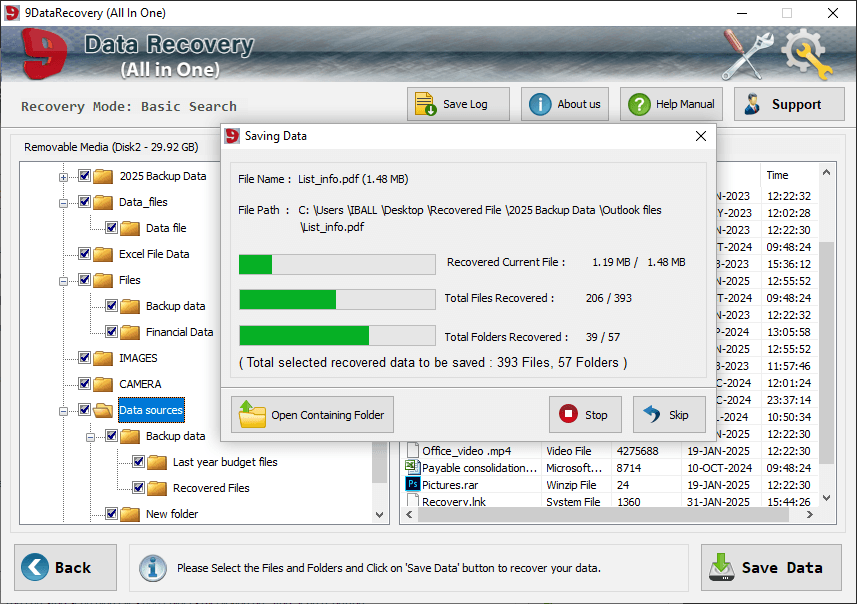The width and height of the screenshot is (857, 604).
Task: Click the Recovery.lnk file icon
Action: tap(413, 500)
